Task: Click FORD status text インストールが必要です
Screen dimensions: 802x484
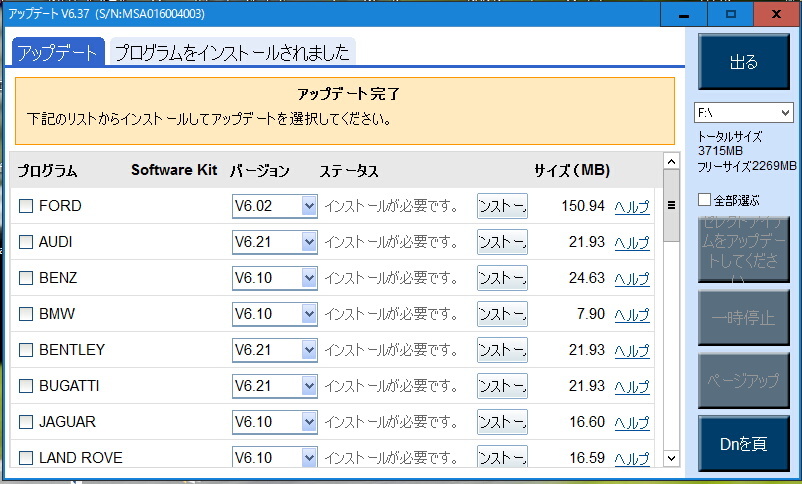Action: tap(391, 206)
